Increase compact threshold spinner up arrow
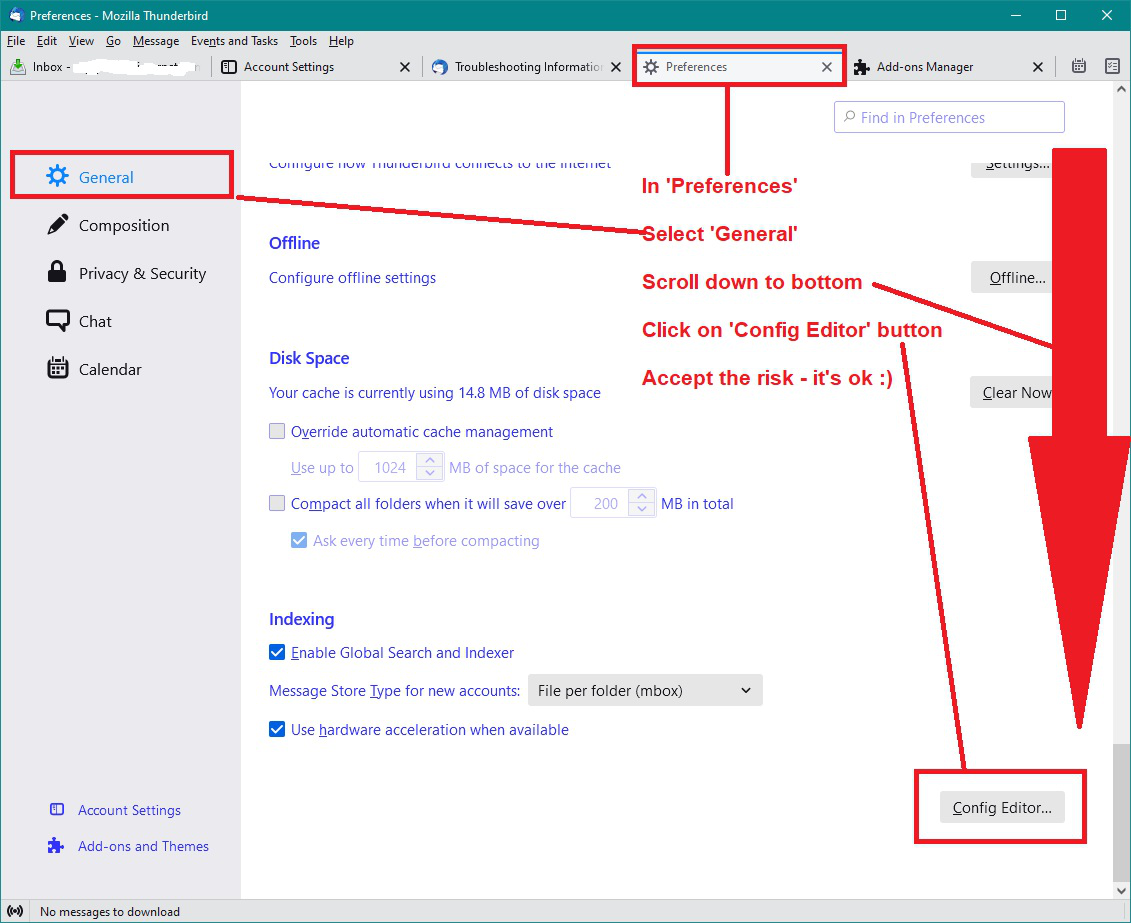 tap(641, 496)
